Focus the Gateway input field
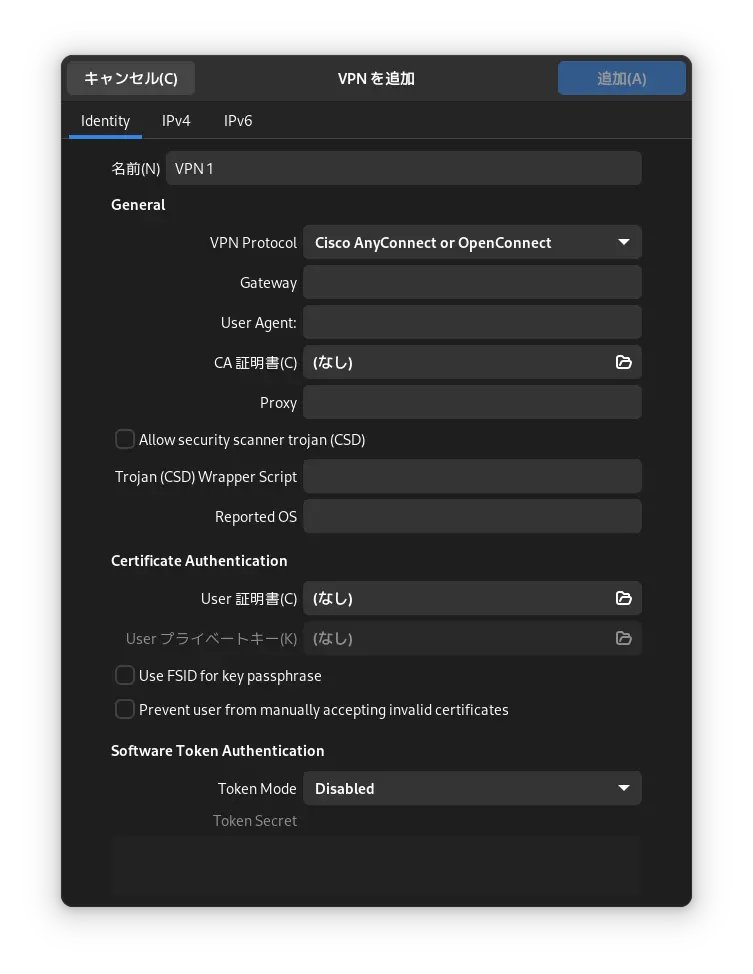 472,283
